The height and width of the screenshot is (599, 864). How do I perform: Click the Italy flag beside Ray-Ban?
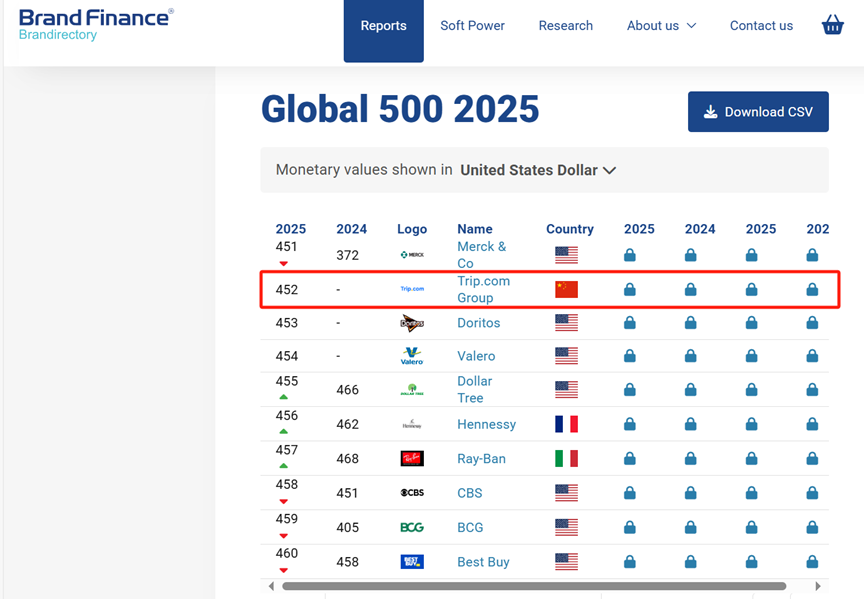click(566, 459)
